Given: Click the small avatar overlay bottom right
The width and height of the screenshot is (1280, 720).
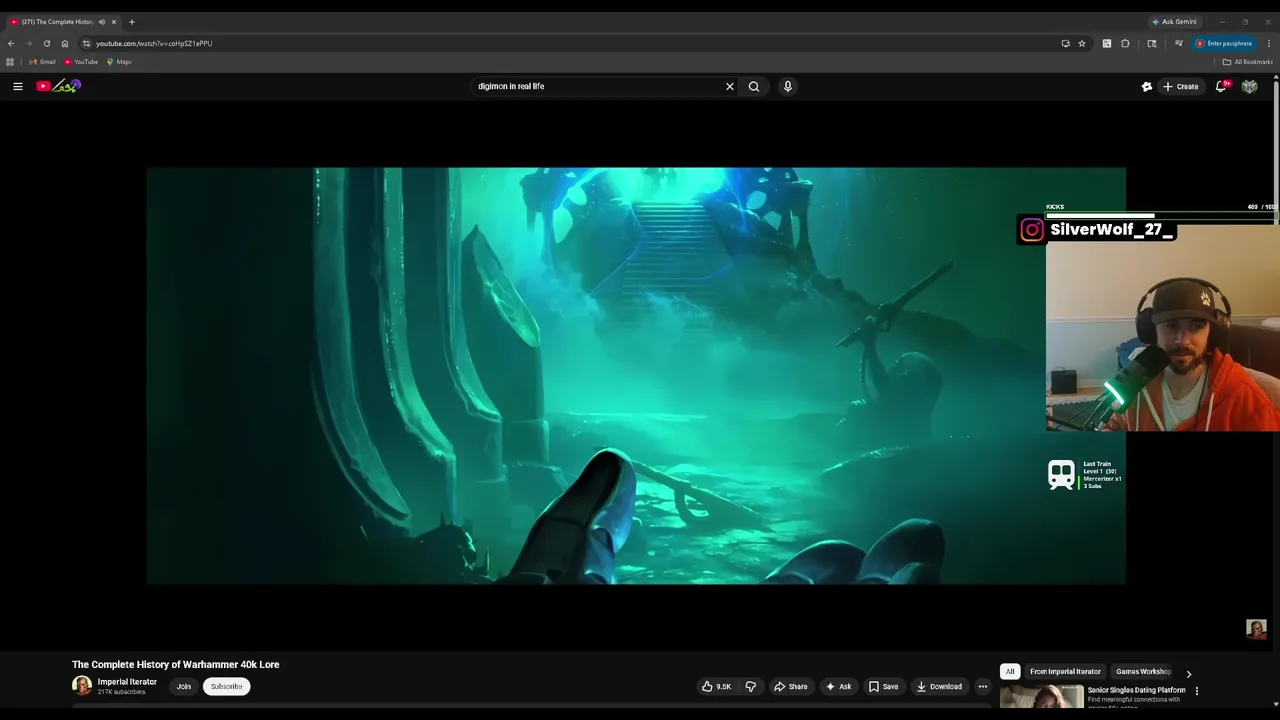Looking at the screenshot, I should 1256,629.
